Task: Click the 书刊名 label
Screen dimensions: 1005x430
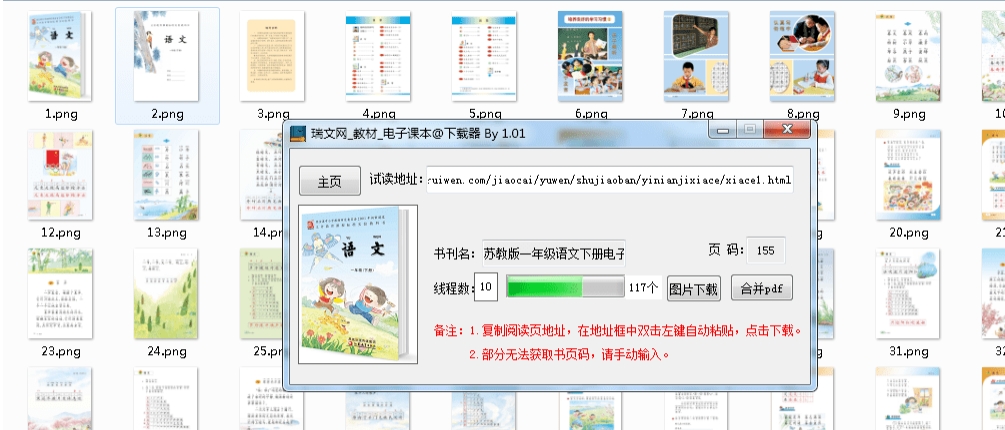Action: 456,254
